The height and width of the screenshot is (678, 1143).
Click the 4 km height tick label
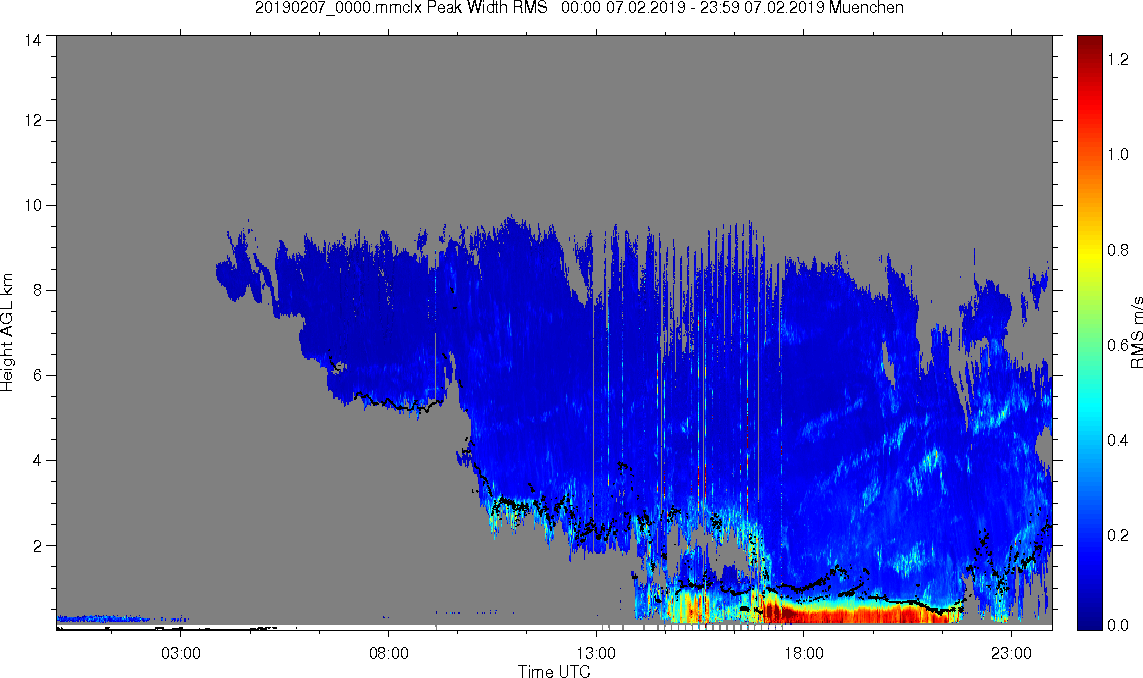point(37,461)
